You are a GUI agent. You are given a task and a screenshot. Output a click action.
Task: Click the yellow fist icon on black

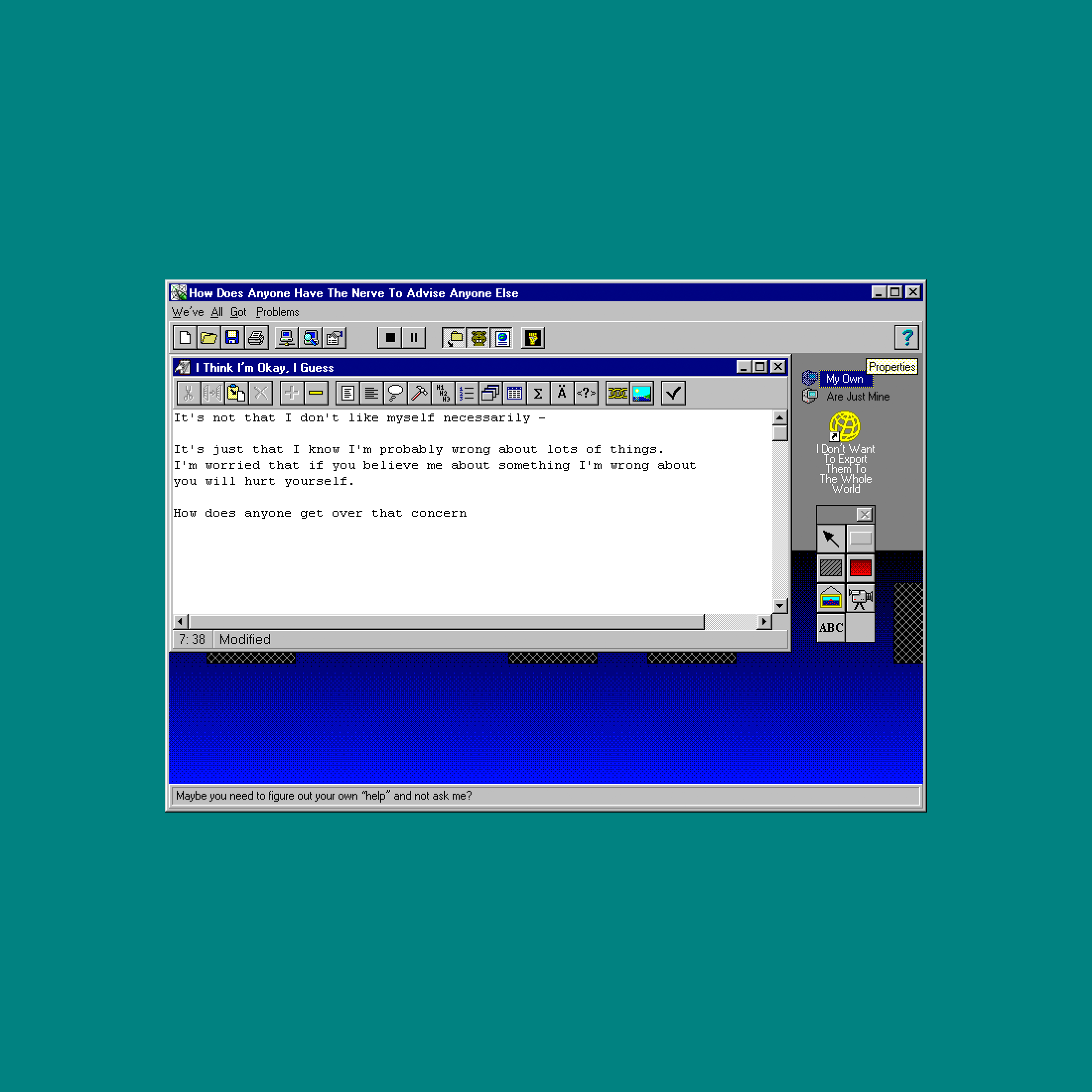pyautogui.click(x=533, y=338)
